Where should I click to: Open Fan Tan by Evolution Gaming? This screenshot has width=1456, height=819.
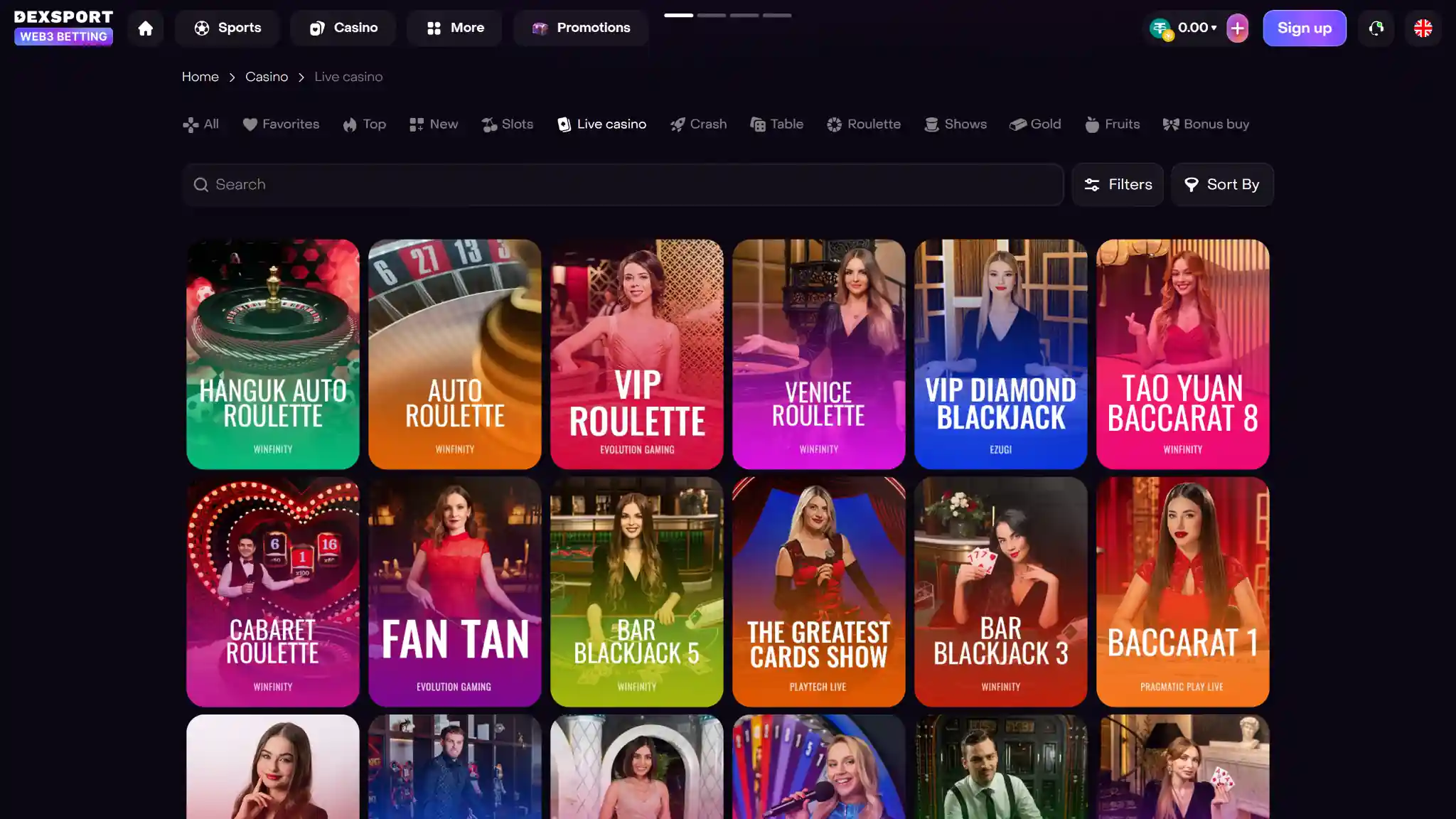click(455, 591)
